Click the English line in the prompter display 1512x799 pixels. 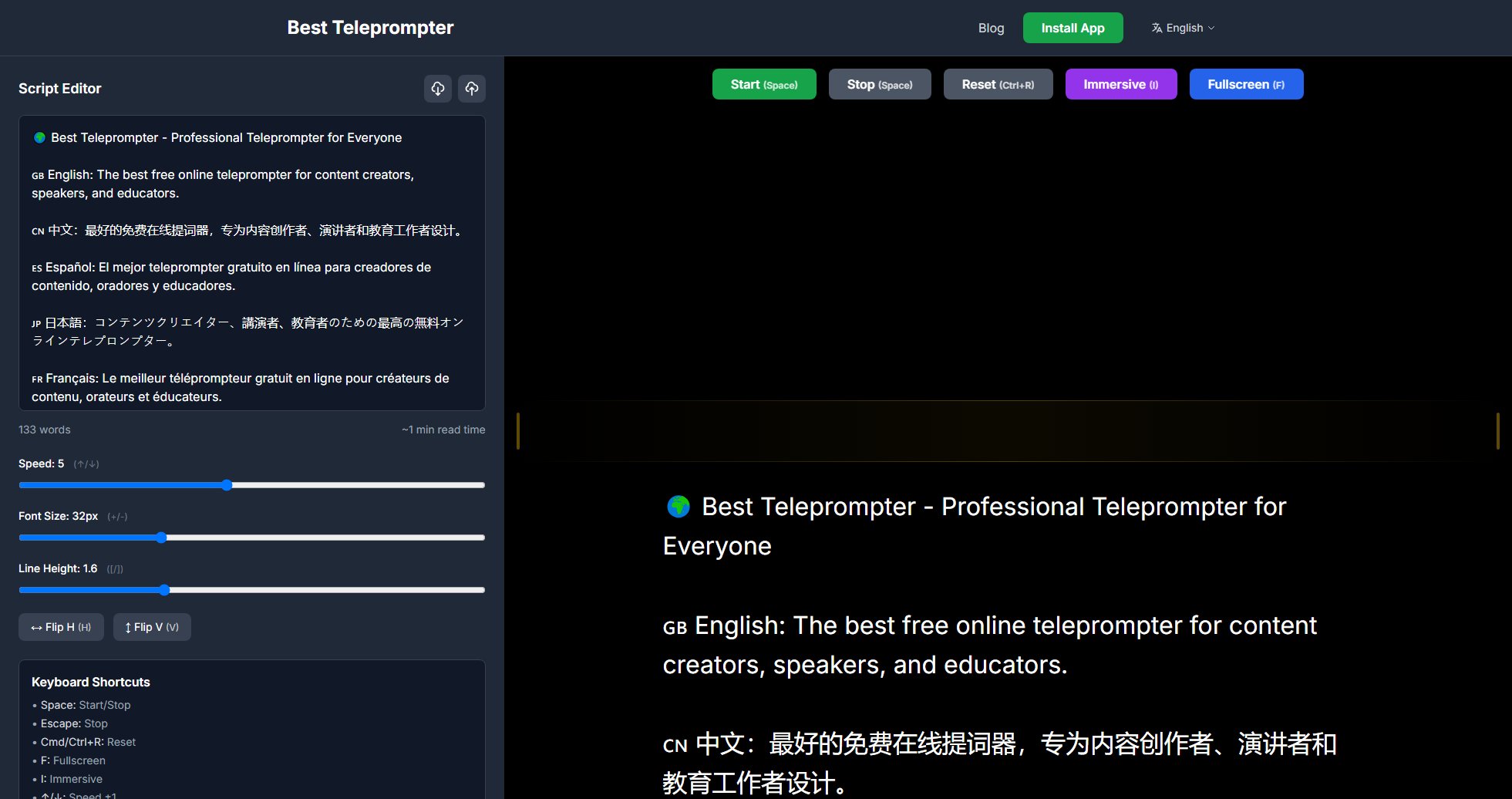[990, 645]
